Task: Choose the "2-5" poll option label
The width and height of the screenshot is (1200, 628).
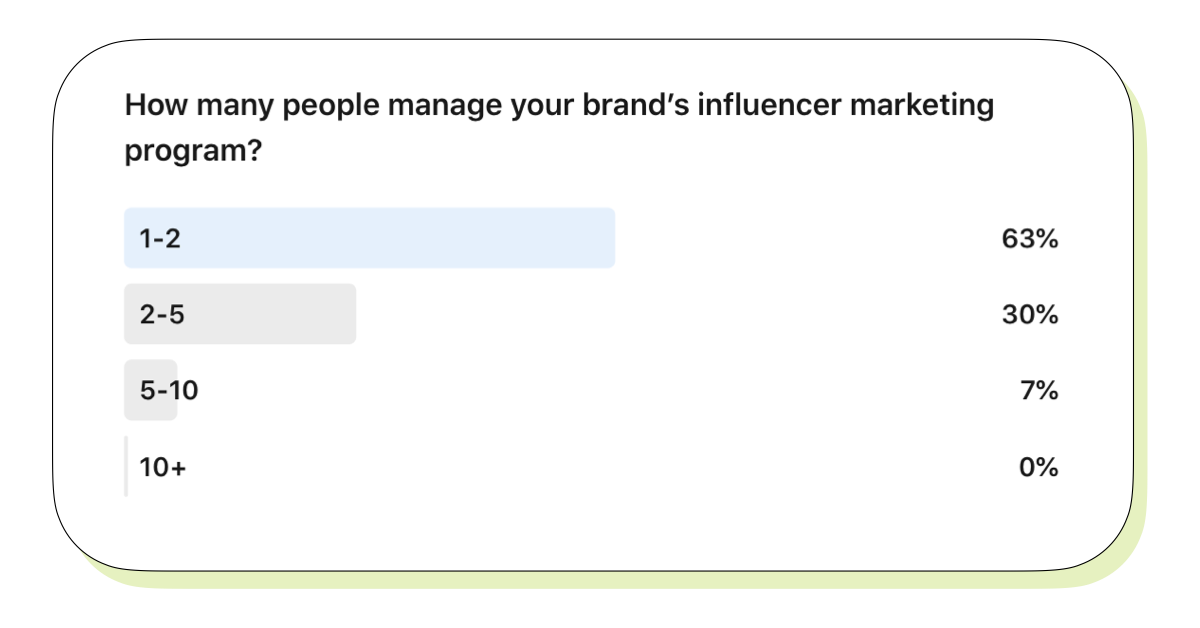Action: pyautogui.click(x=162, y=315)
